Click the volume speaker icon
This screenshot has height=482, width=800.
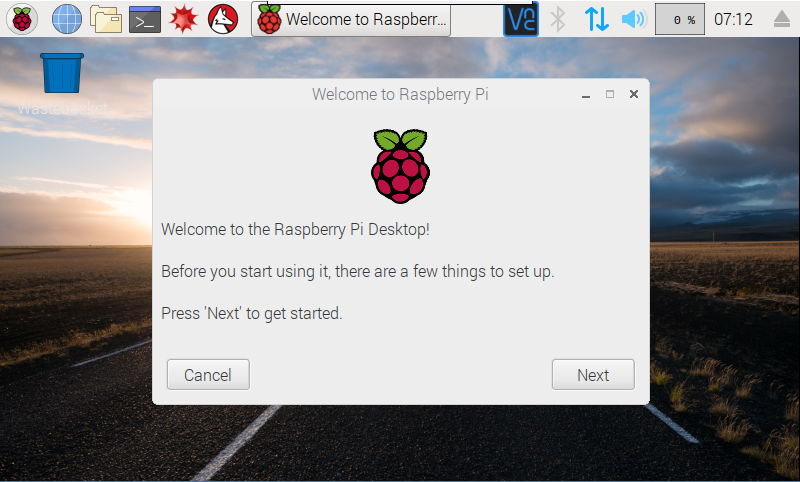tap(634, 19)
